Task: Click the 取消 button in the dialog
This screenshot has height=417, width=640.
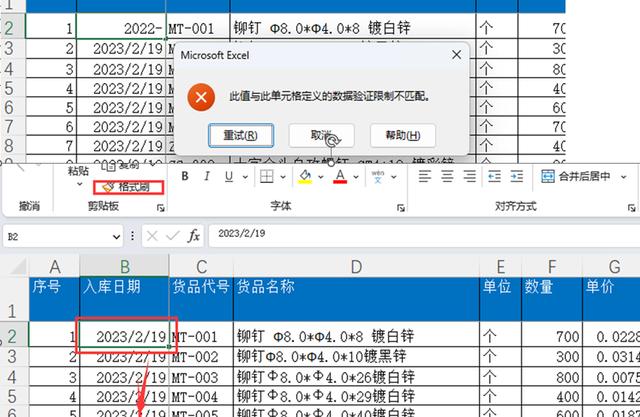Action: click(321, 135)
